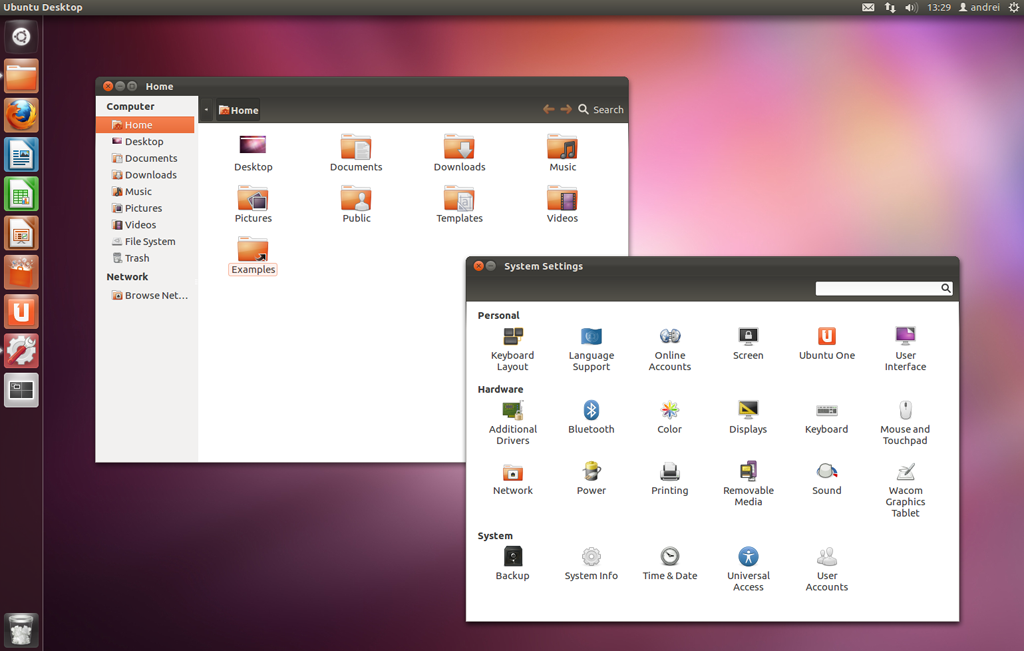Select File System in sidebar
The height and width of the screenshot is (651, 1024).
coord(149,241)
